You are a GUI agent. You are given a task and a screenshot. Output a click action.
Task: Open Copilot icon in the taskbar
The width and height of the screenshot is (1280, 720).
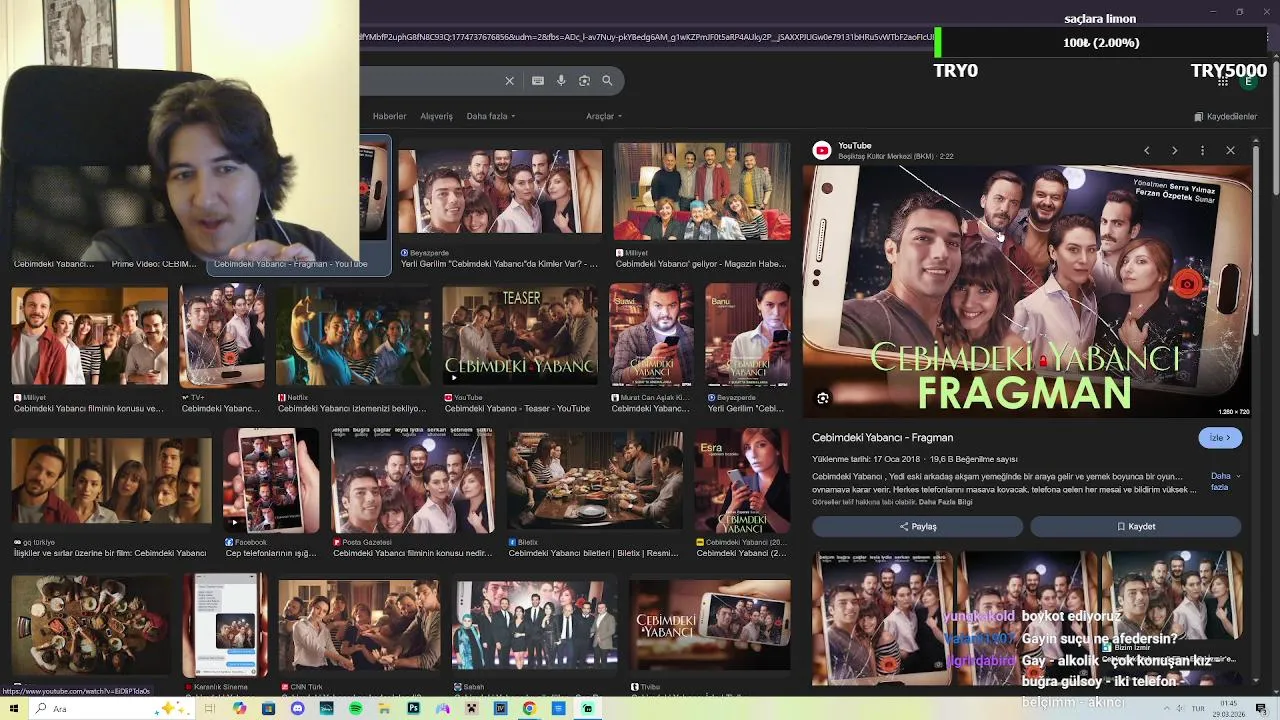pyautogui.click(x=239, y=708)
